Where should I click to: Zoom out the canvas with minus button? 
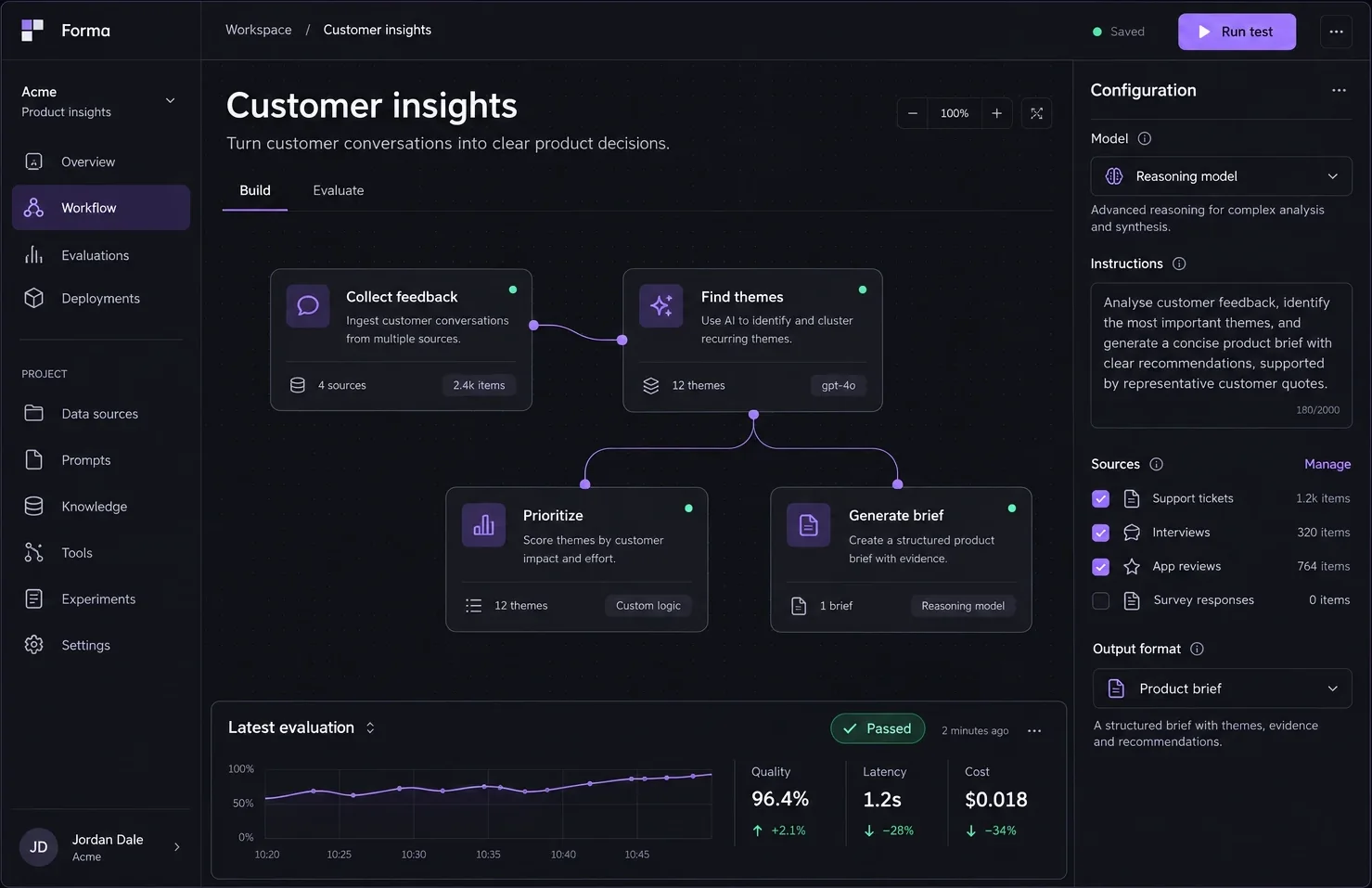click(913, 113)
